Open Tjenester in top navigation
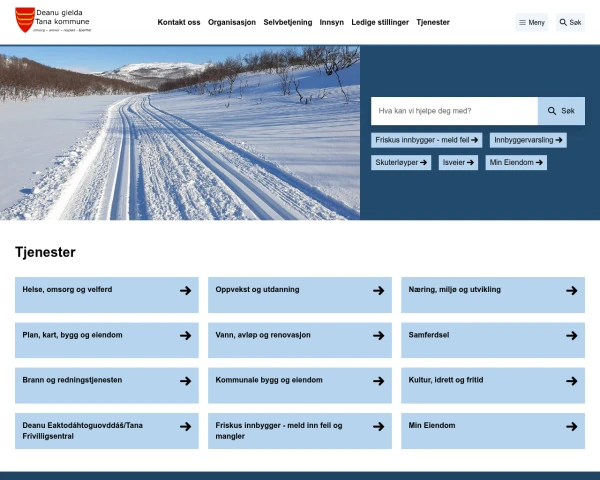Screen dimensions: 600x480 tap(433, 22)
